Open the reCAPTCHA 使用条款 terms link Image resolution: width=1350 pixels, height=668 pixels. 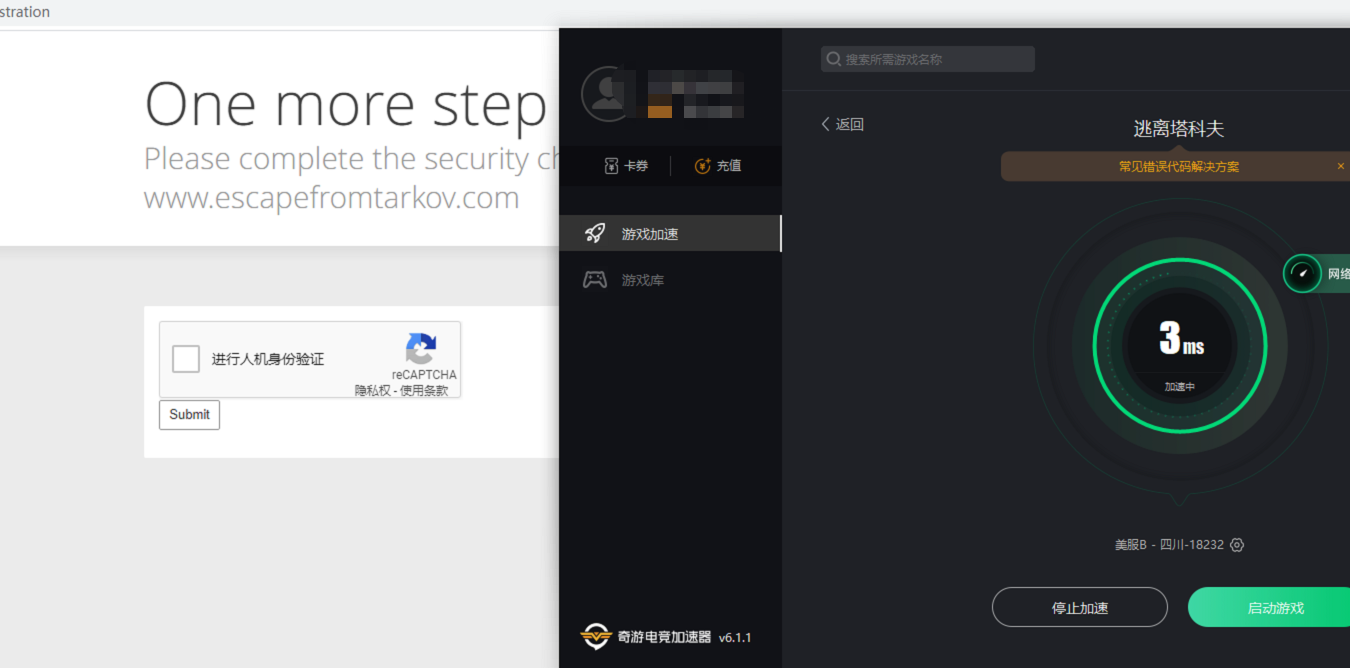point(424,391)
